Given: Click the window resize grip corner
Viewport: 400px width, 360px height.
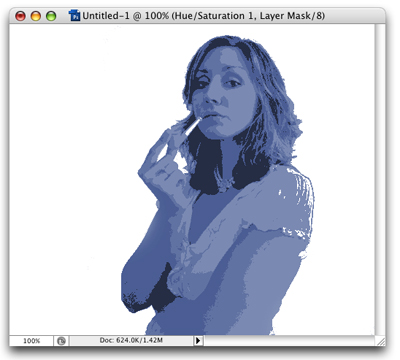Looking at the screenshot, I should [380, 341].
